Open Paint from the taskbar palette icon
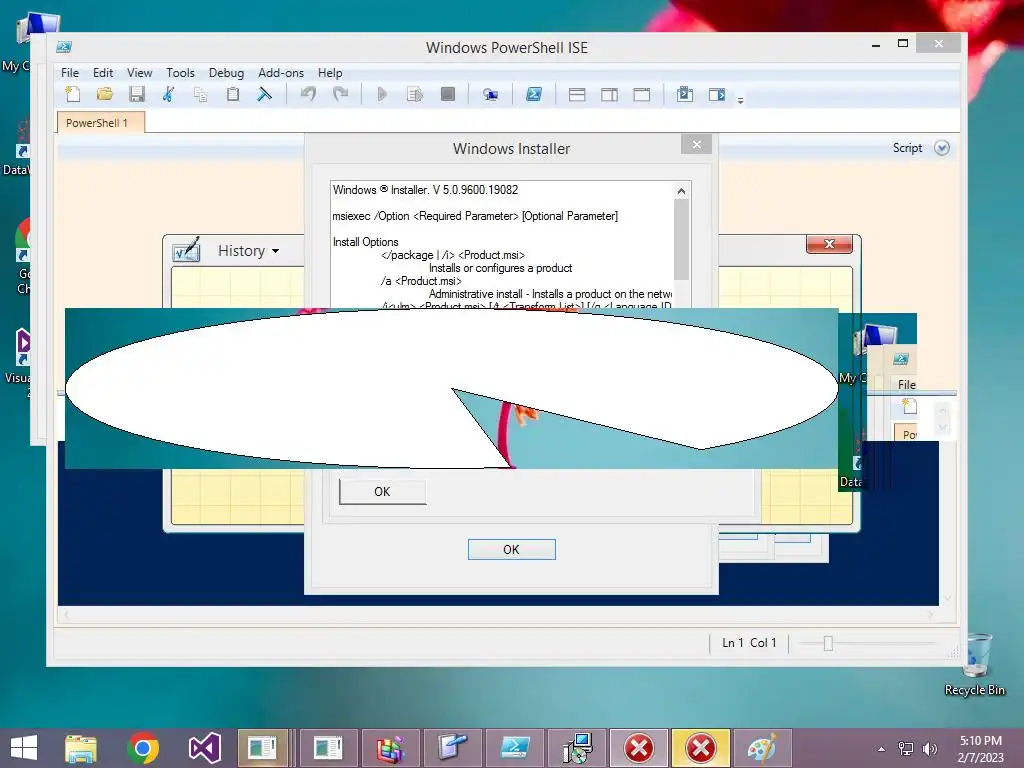The image size is (1024, 768). (763, 748)
